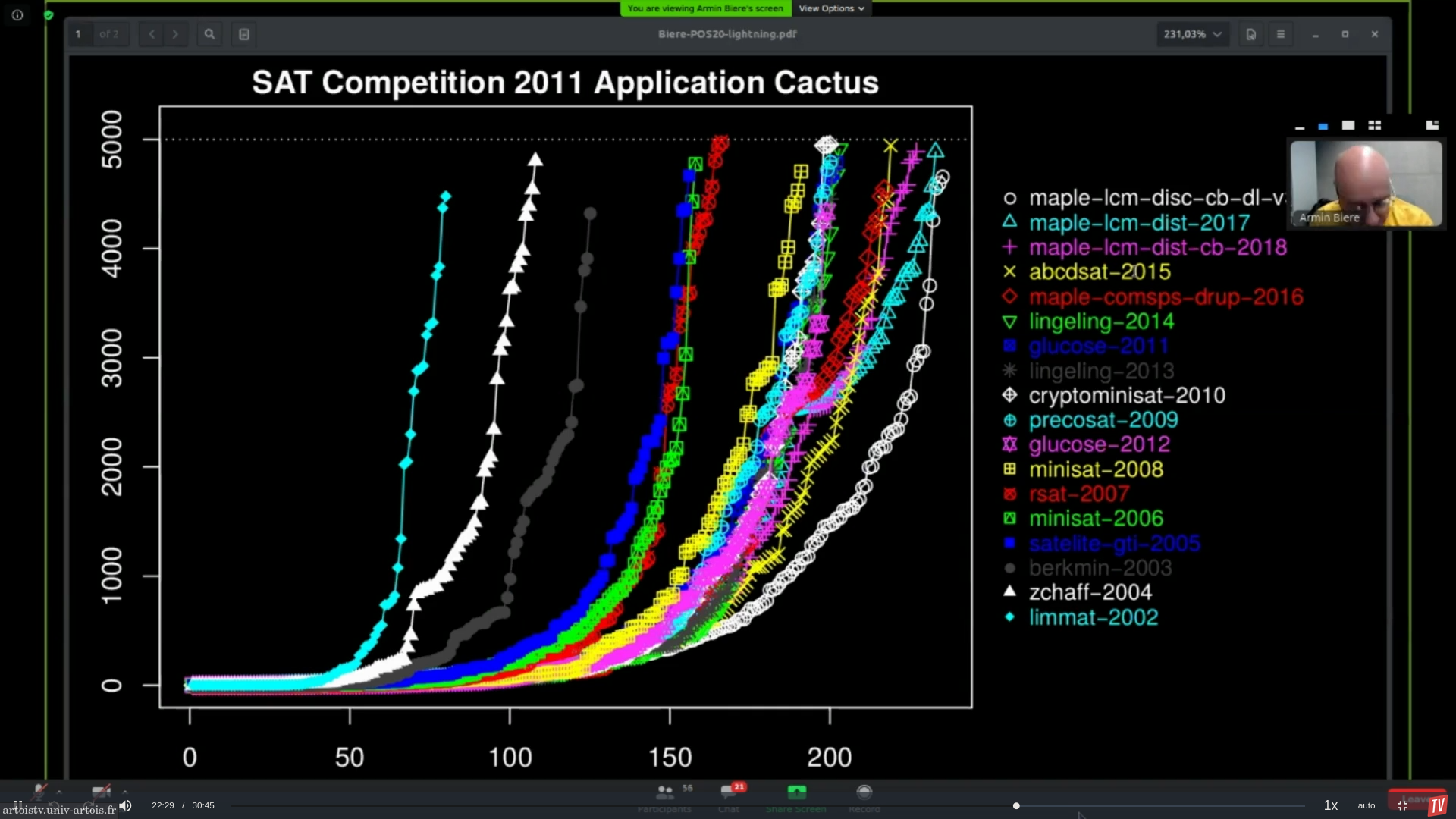Go to next PDF page

tap(176, 34)
